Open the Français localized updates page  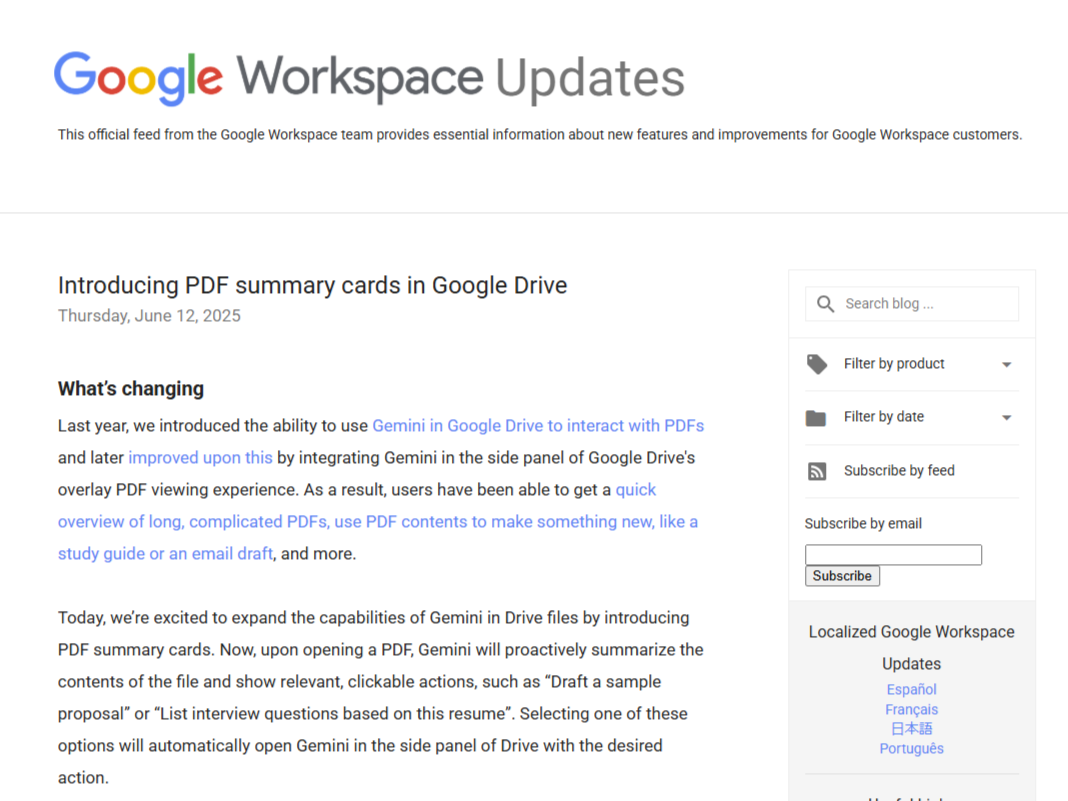click(x=911, y=709)
